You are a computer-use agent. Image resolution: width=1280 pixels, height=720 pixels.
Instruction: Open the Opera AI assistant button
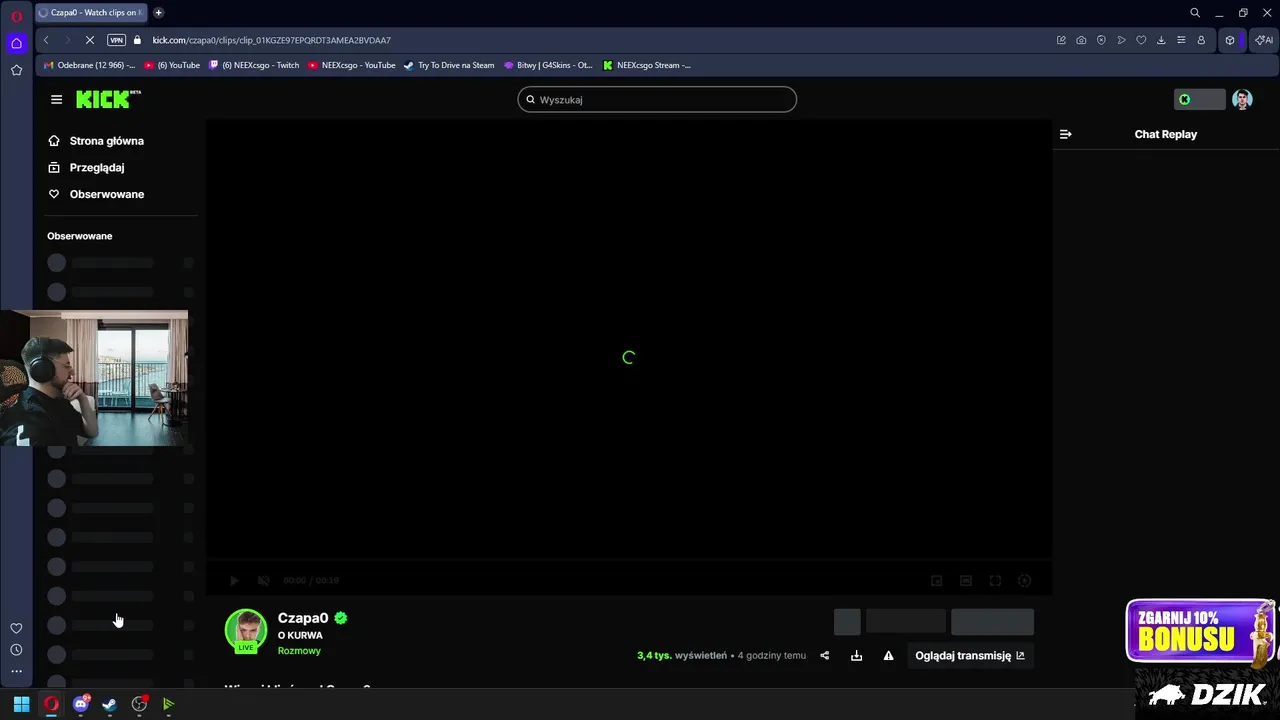click(1263, 40)
